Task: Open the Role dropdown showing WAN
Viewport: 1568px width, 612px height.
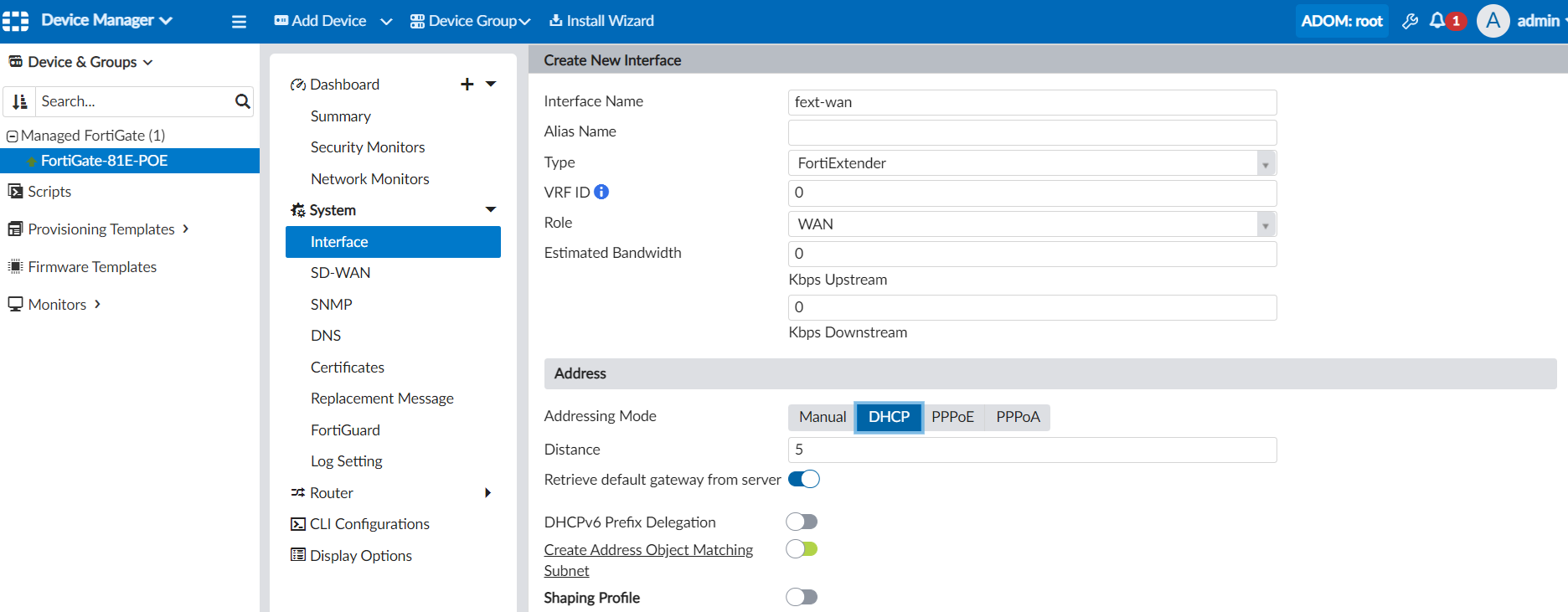Action: (1031, 224)
